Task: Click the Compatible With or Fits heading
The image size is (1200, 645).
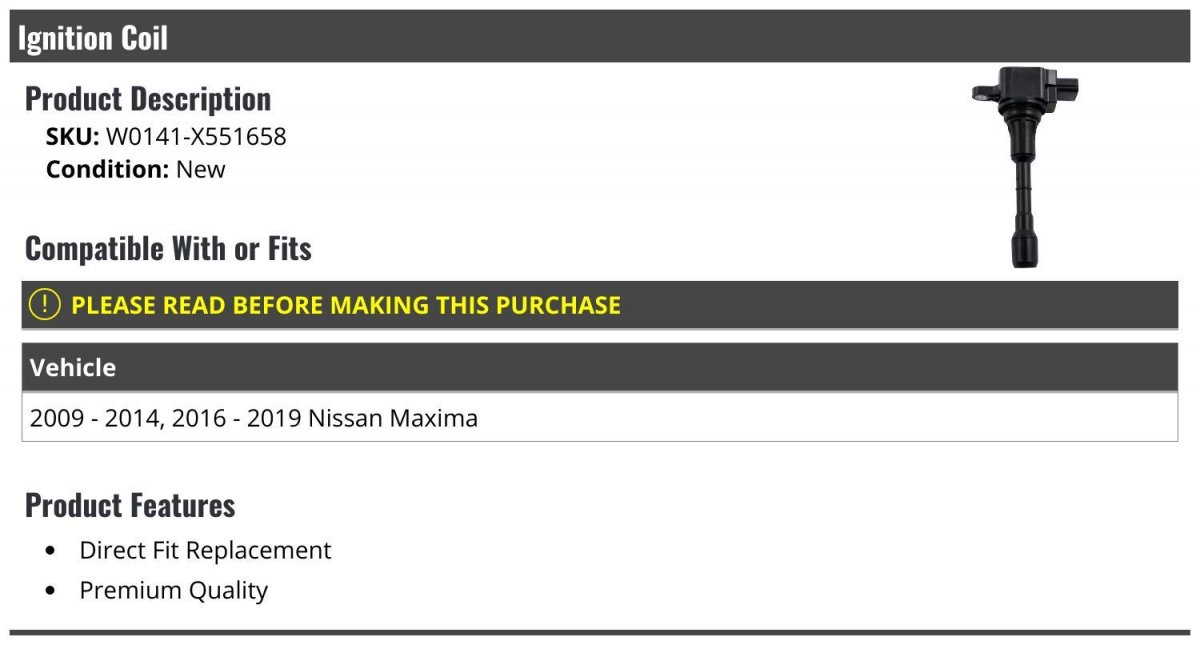Action: [x=168, y=249]
